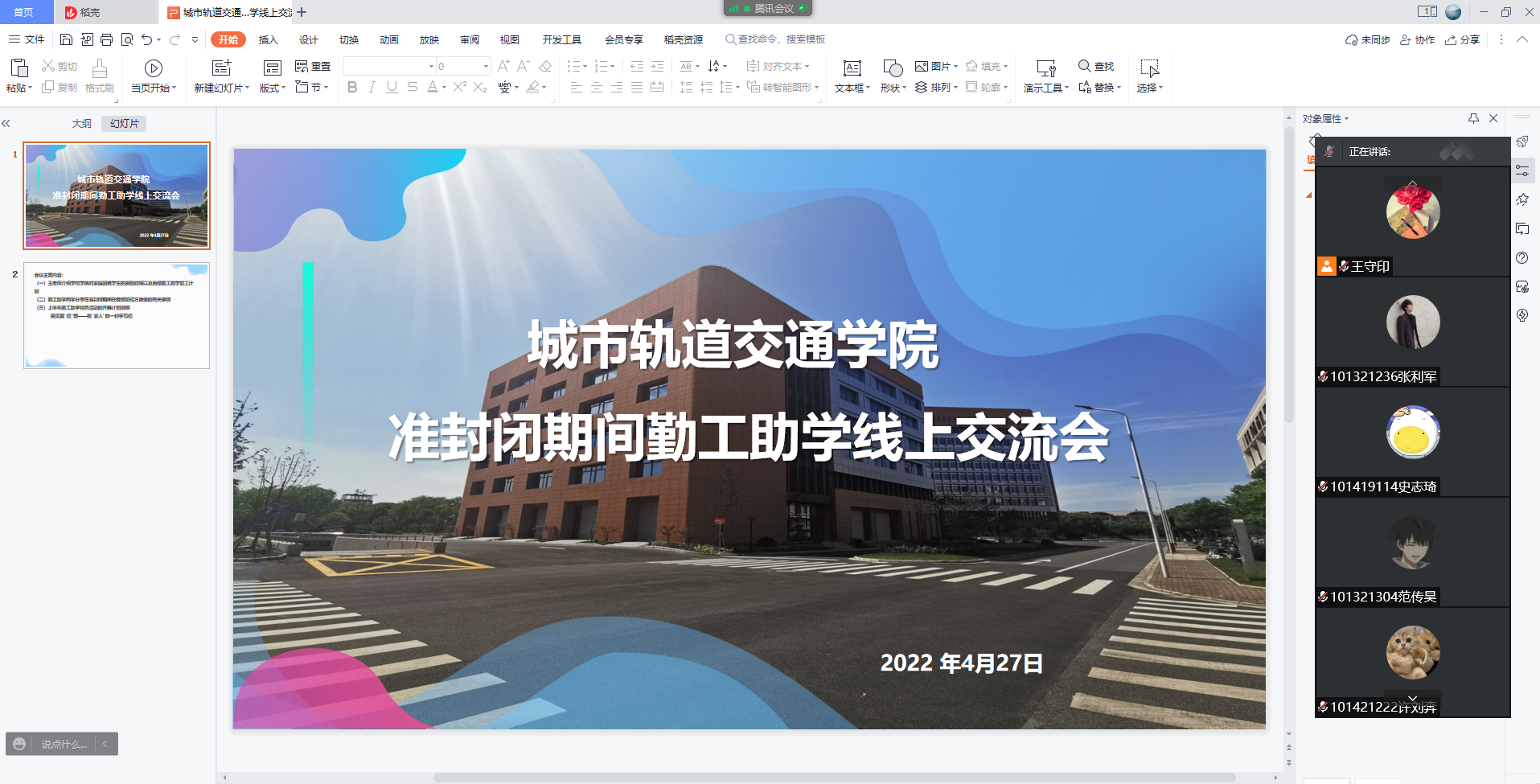
Task: Click the print icon in quick toolbar
Action: click(x=106, y=39)
